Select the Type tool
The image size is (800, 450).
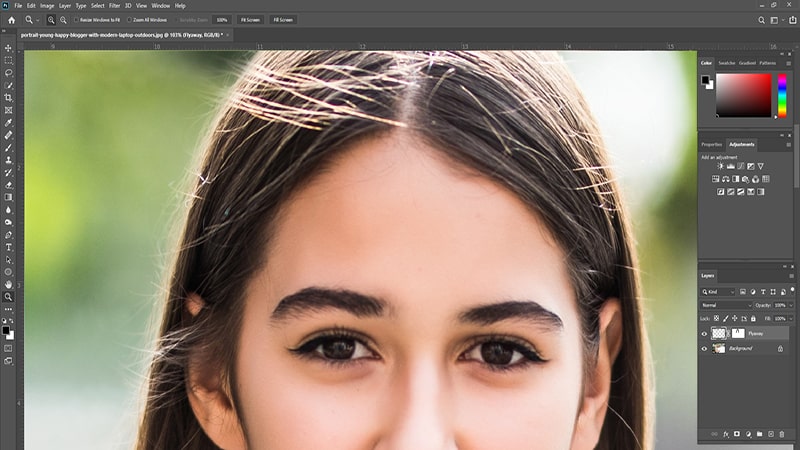[8, 246]
